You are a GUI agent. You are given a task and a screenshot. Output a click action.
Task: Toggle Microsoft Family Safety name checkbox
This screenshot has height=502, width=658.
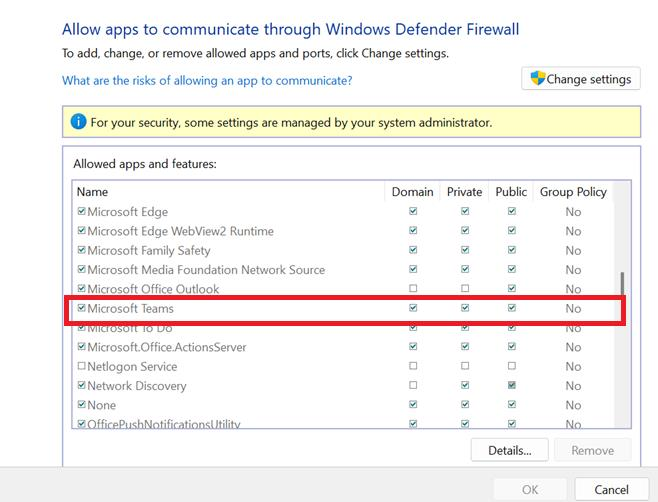[x=82, y=250]
